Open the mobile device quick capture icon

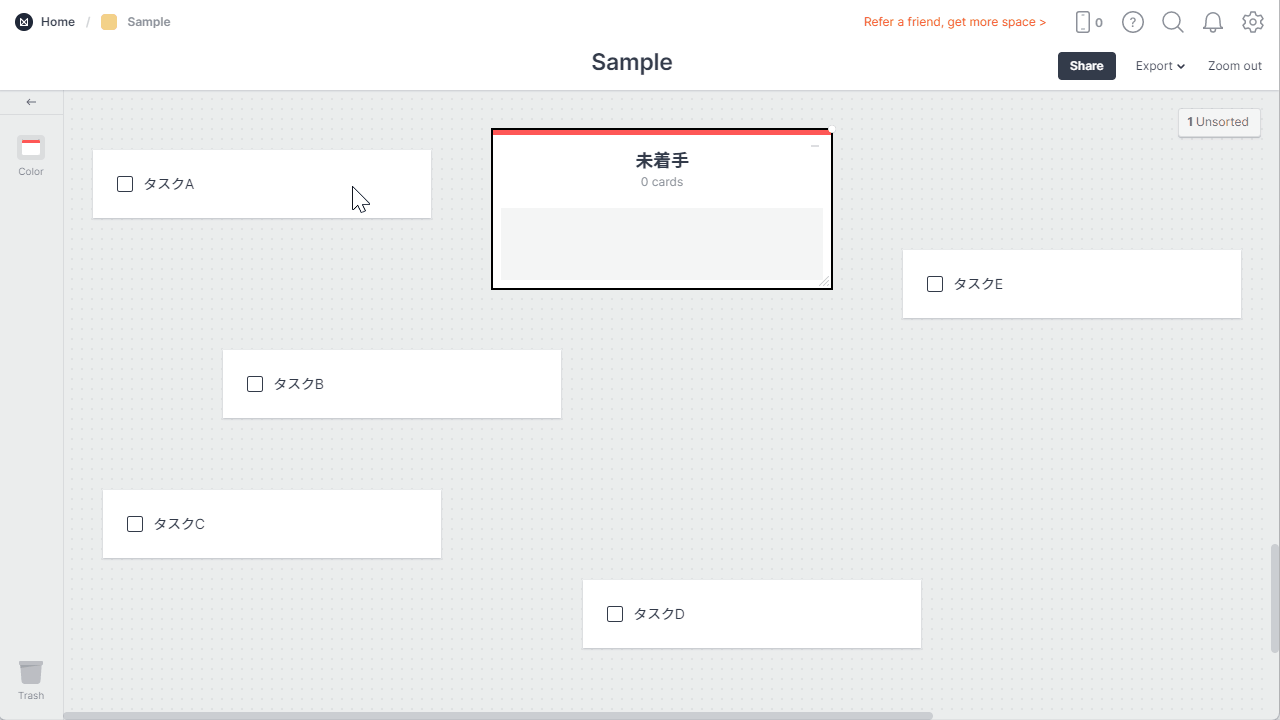1082,22
